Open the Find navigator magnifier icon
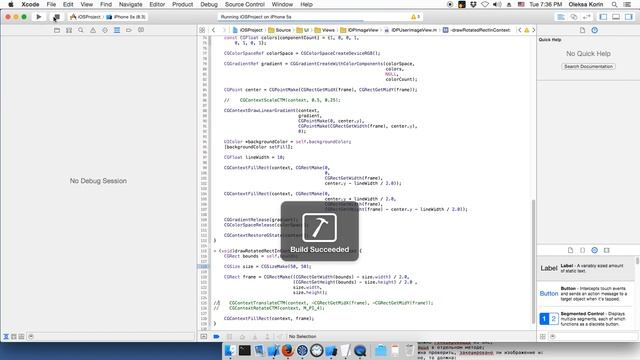 (81, 30)
